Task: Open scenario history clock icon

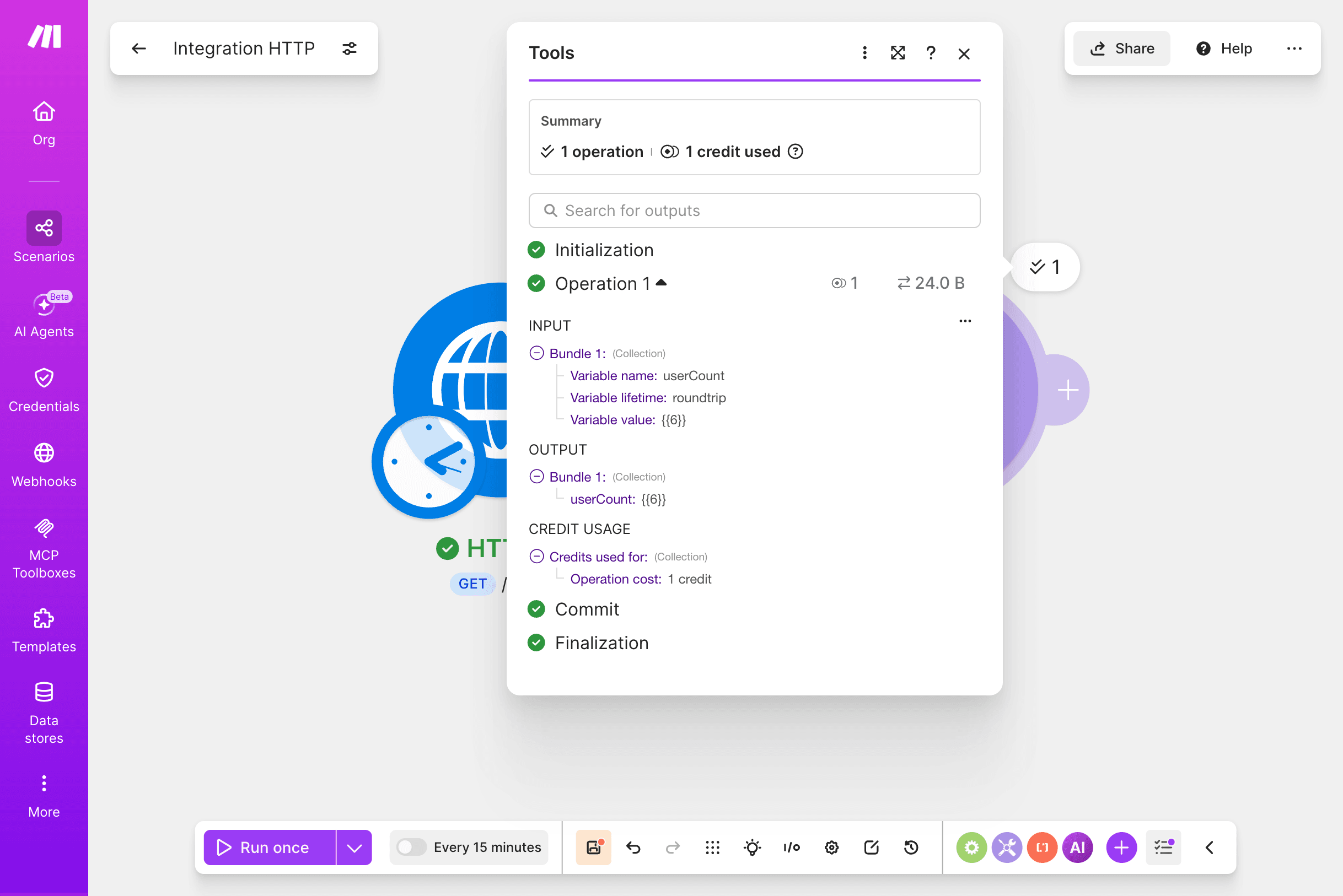Action: tap(911, 848)
